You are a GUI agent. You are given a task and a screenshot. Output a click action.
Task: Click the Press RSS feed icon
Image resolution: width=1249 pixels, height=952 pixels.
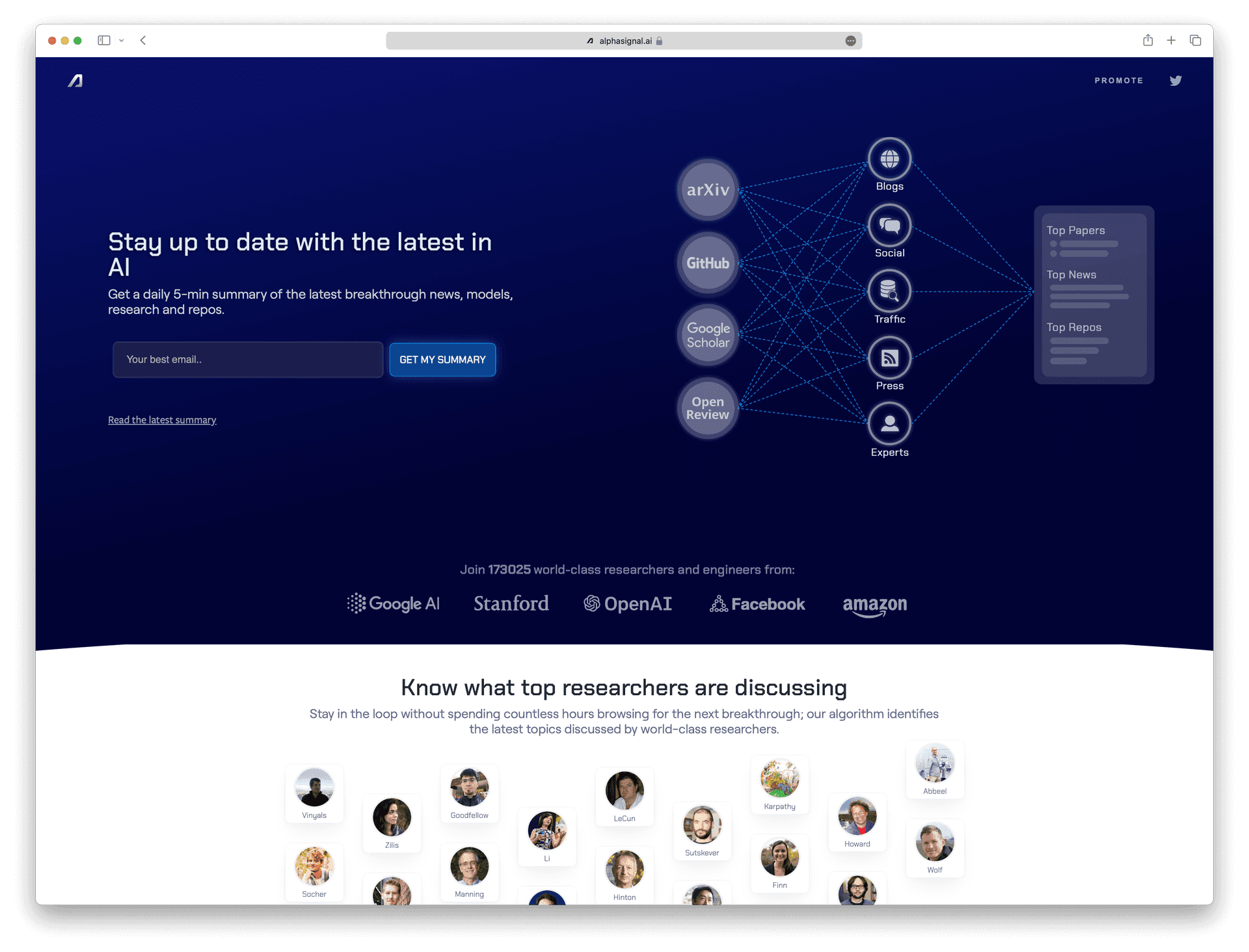890,358
